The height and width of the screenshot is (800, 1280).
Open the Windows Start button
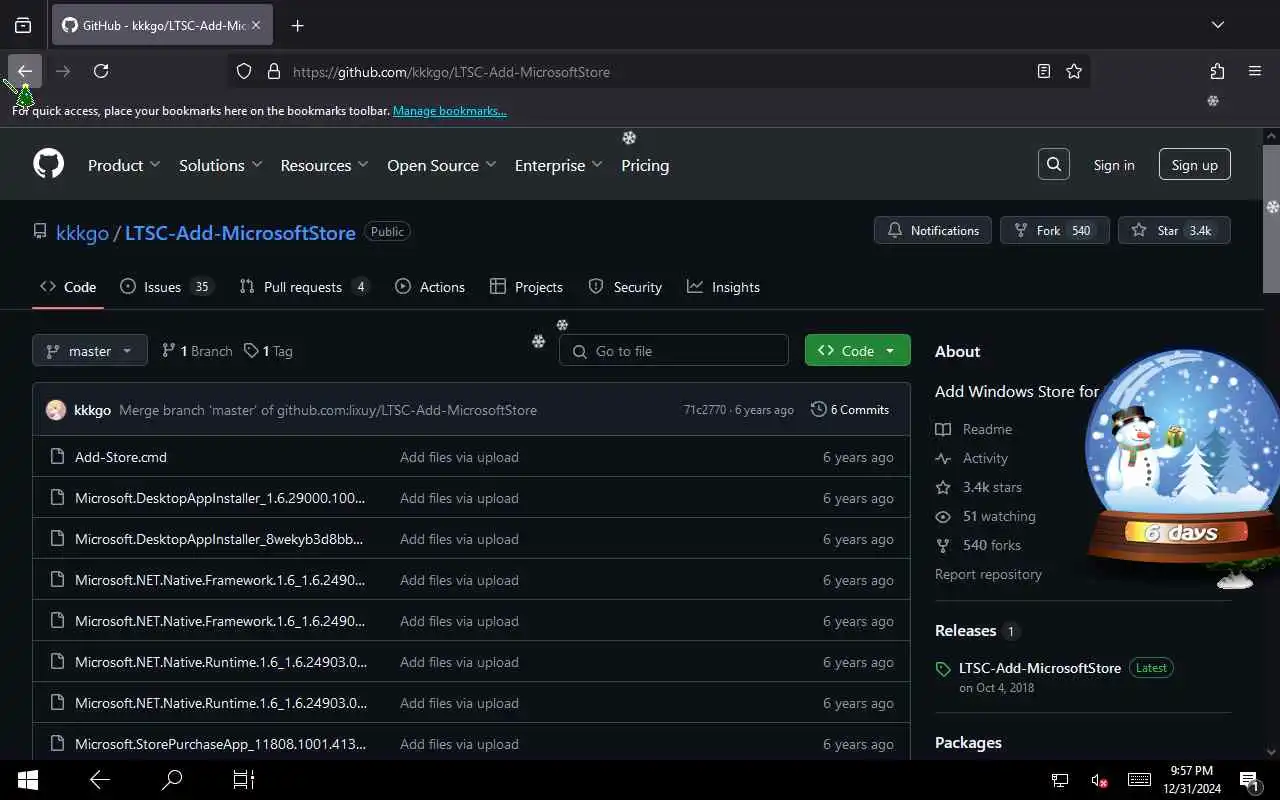[x=27, y=780]
